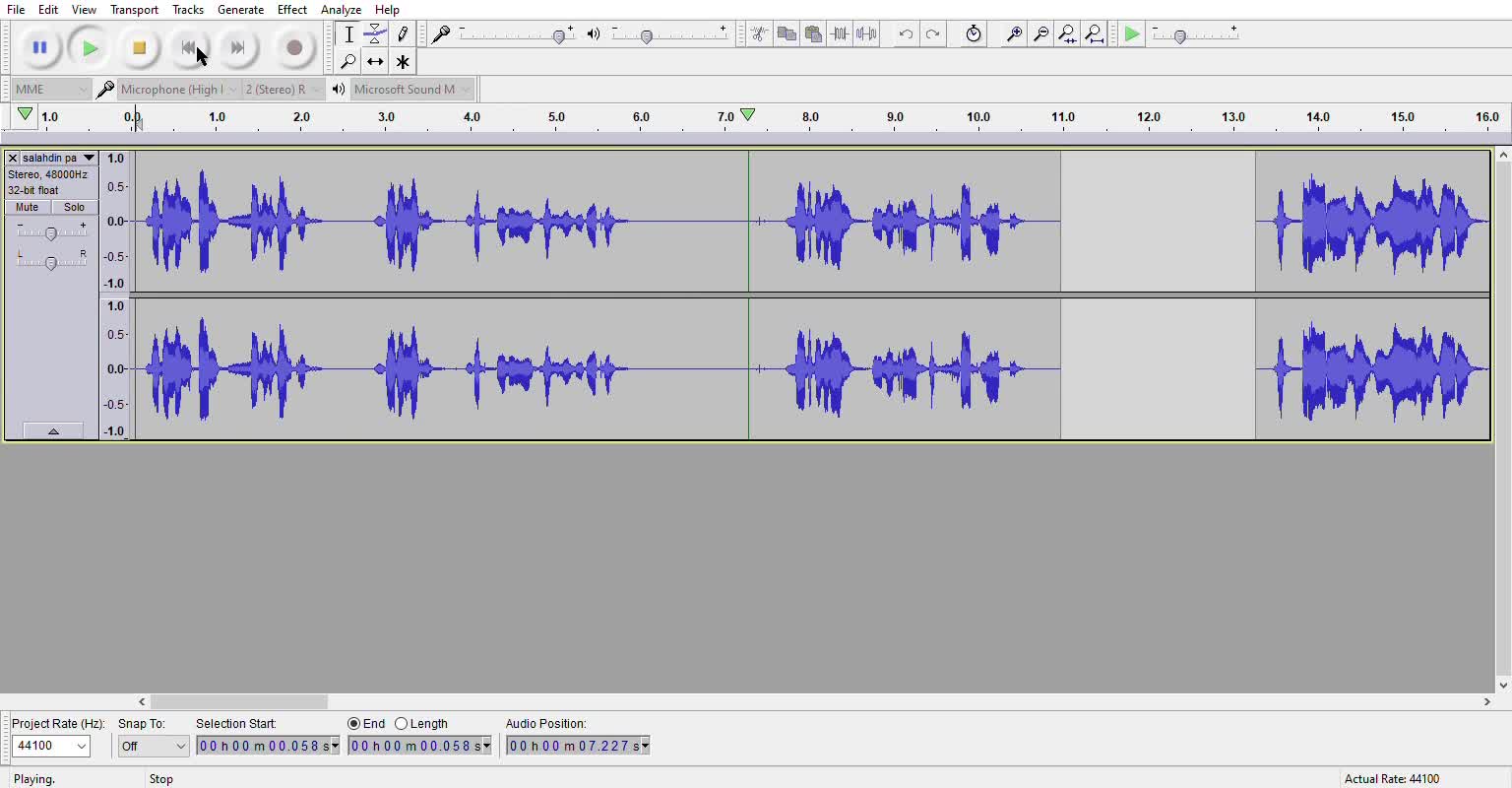Open the Effect menu

(x=292, y=10)
